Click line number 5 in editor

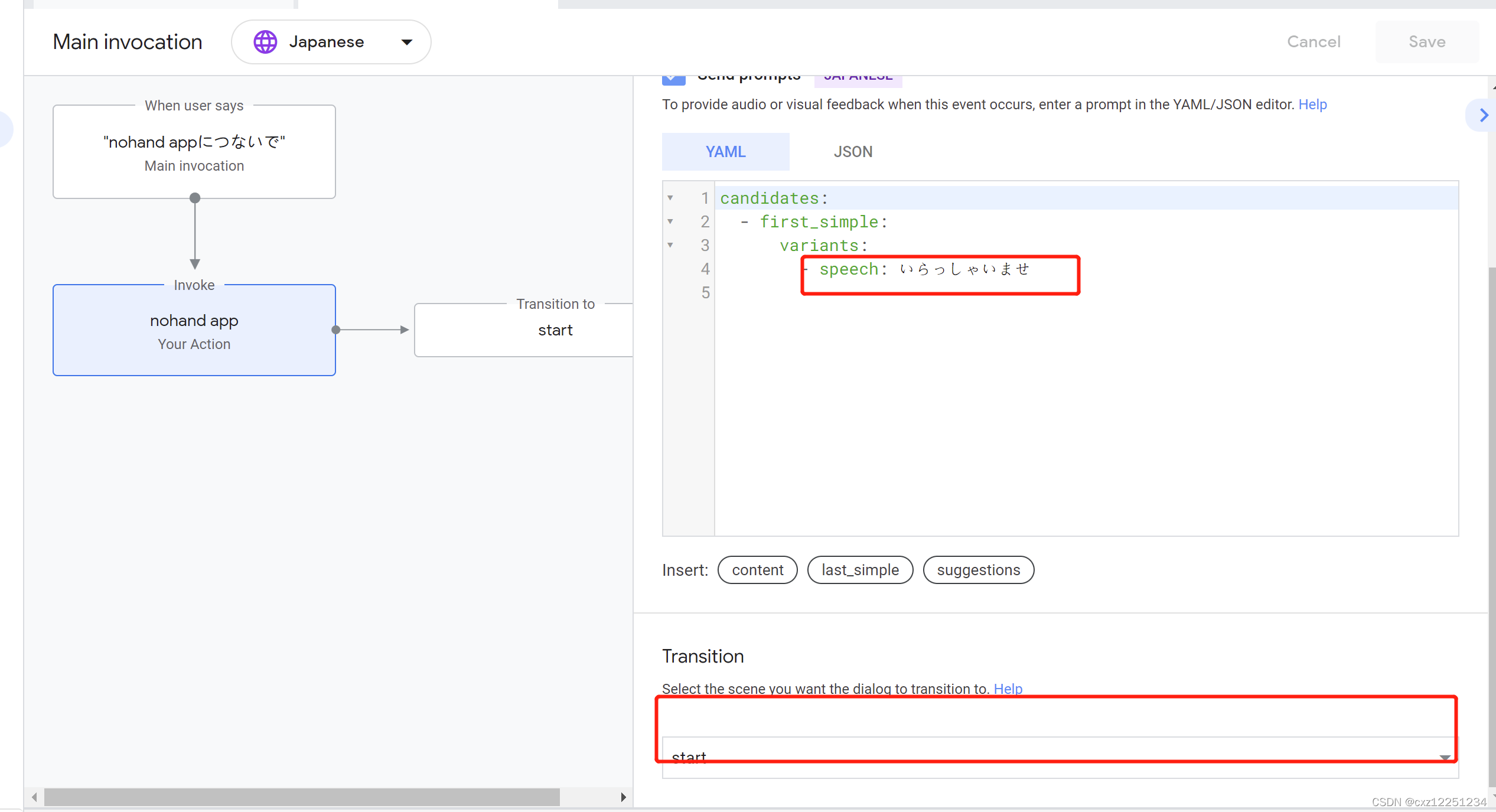pos(705,292)
